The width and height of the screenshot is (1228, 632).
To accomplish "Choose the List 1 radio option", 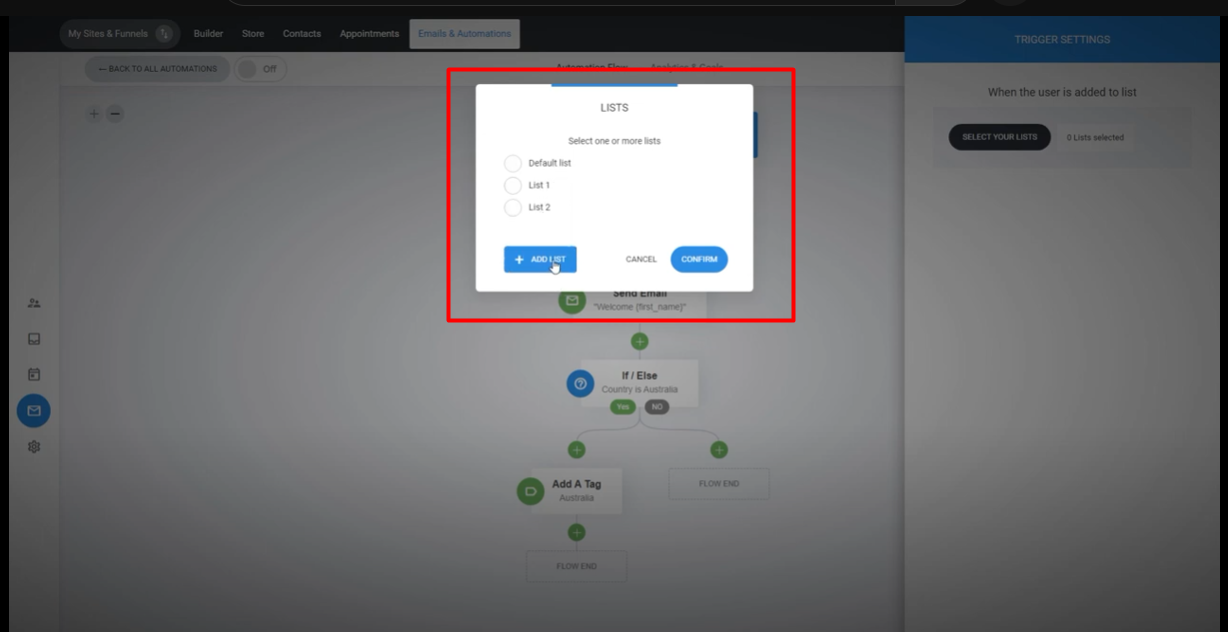I will (513, 185).
